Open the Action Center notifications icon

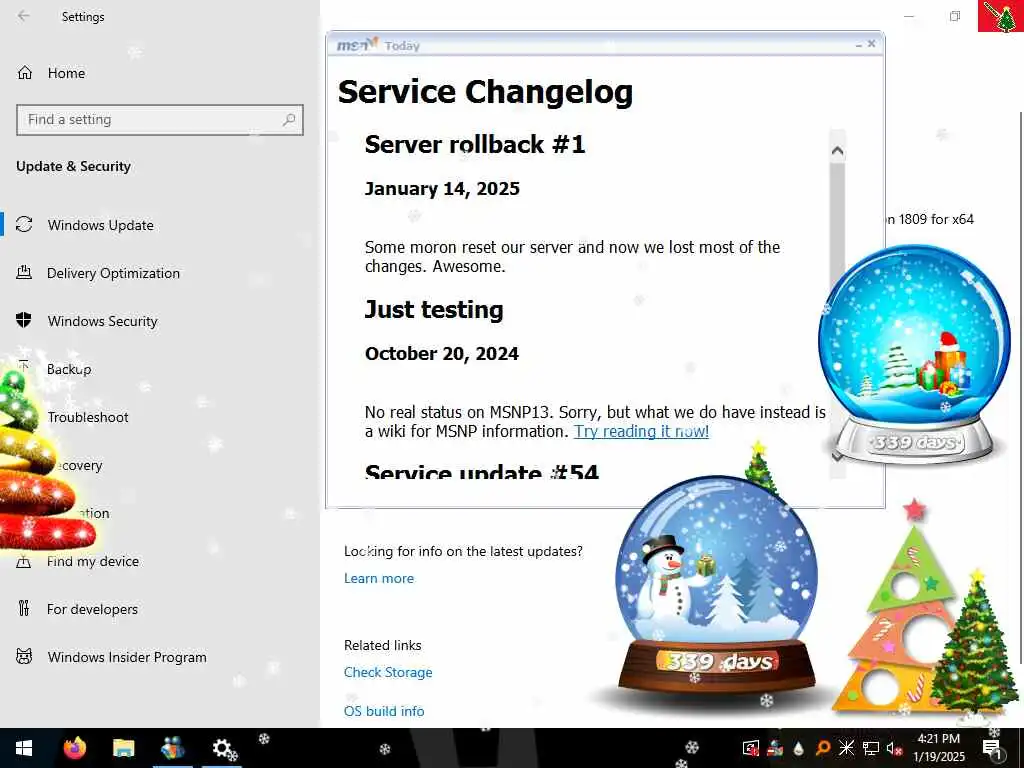click(992, 748)
